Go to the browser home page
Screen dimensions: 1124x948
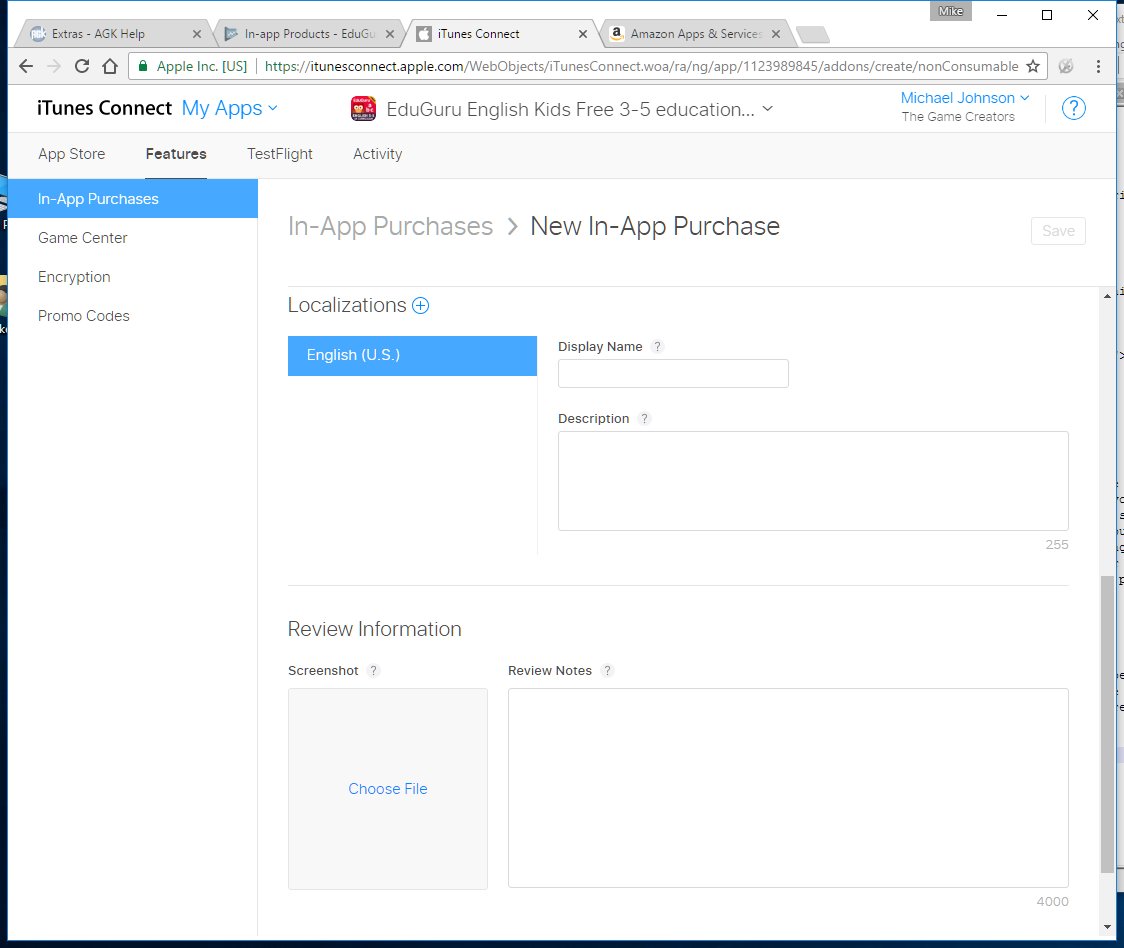[x=110, y=66]
